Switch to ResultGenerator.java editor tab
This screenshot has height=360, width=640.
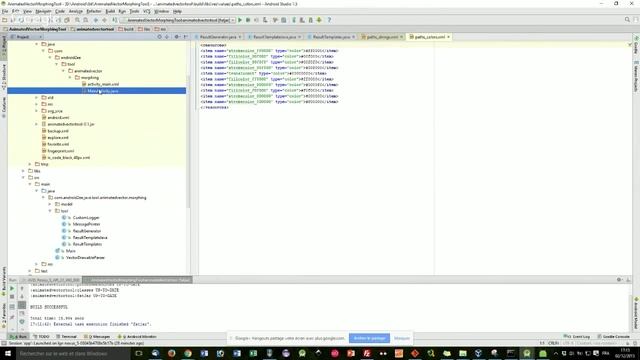(218, 37)
